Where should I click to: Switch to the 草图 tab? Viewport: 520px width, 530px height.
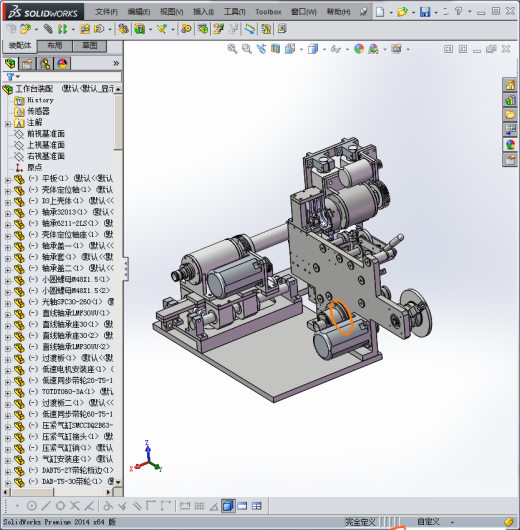click(x=90, y=46)
